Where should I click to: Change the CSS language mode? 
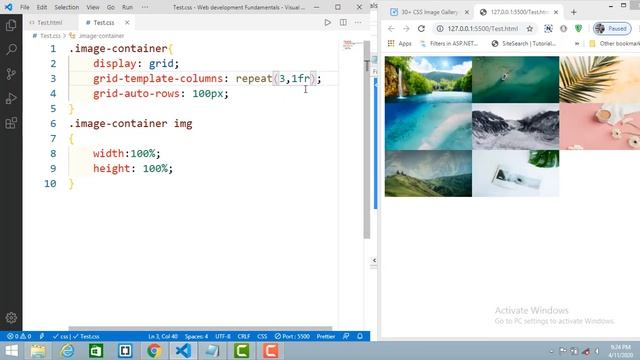tap(262, 336)
